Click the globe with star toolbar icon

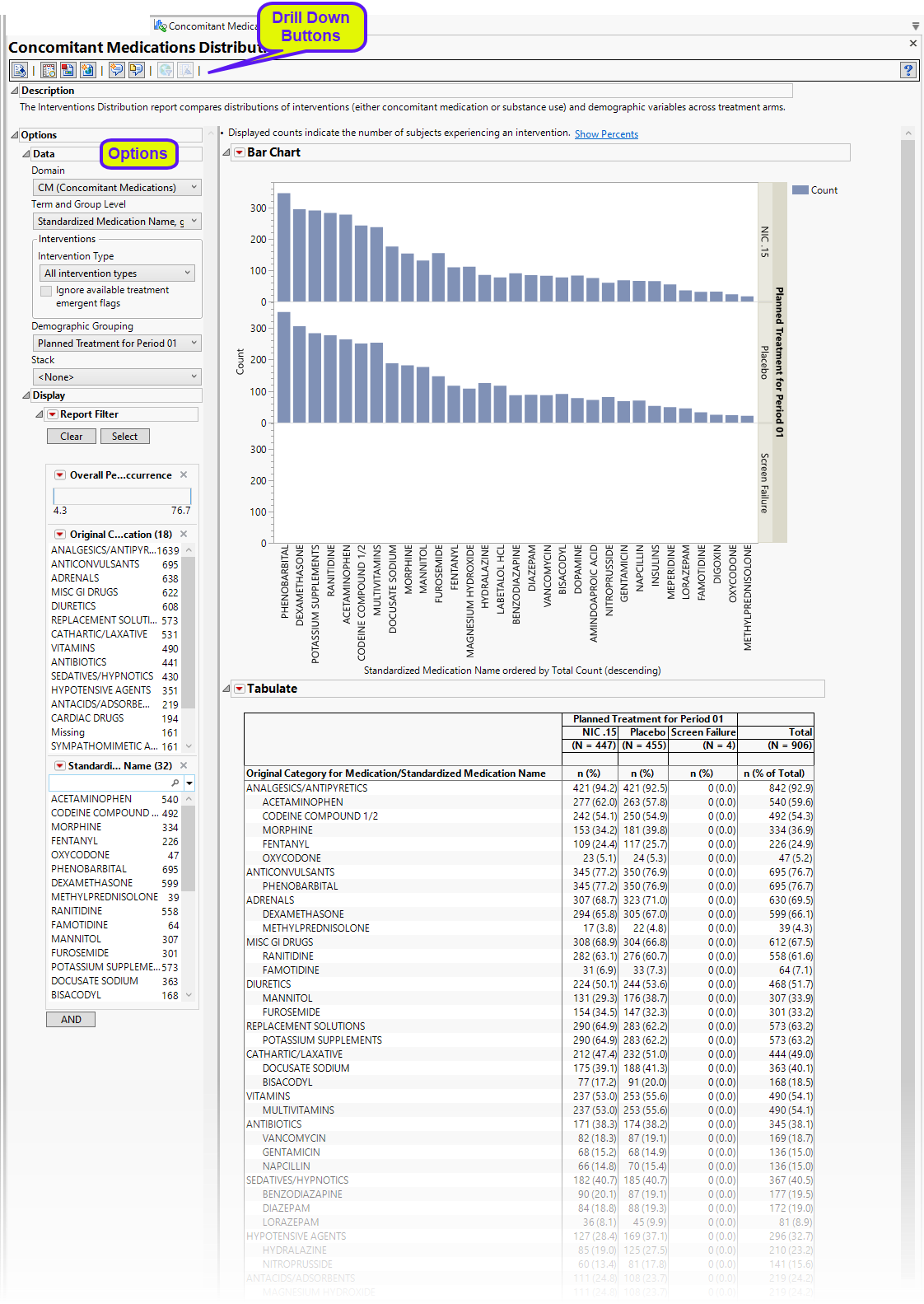tap(87, 71)
